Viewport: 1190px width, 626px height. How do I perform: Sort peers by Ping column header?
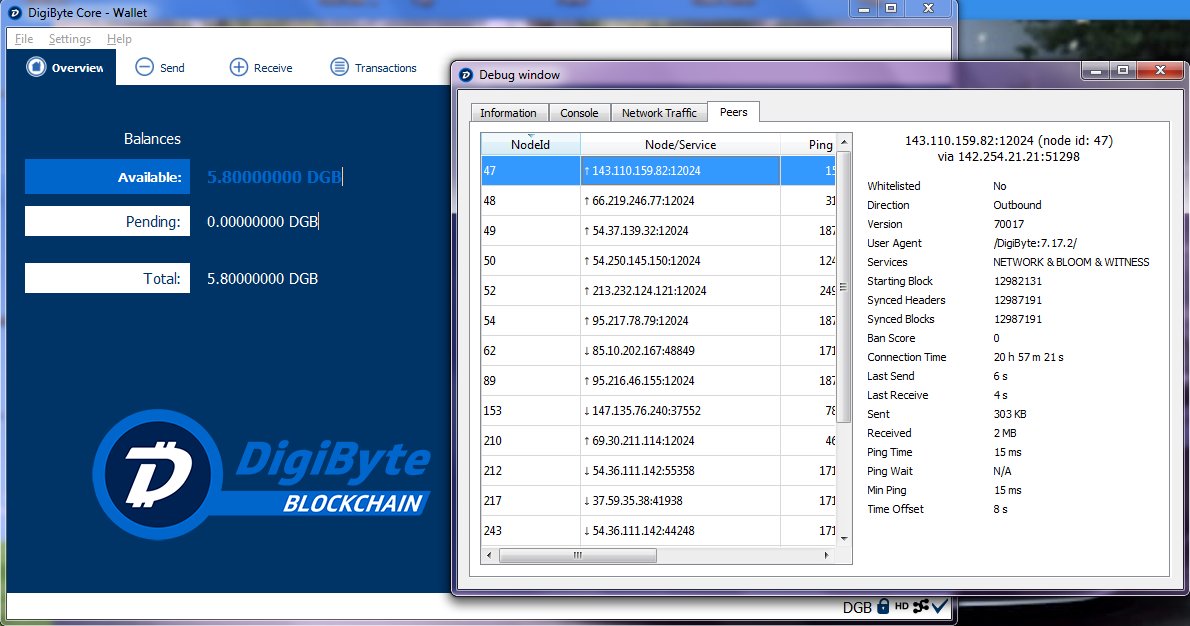(808, 144)
